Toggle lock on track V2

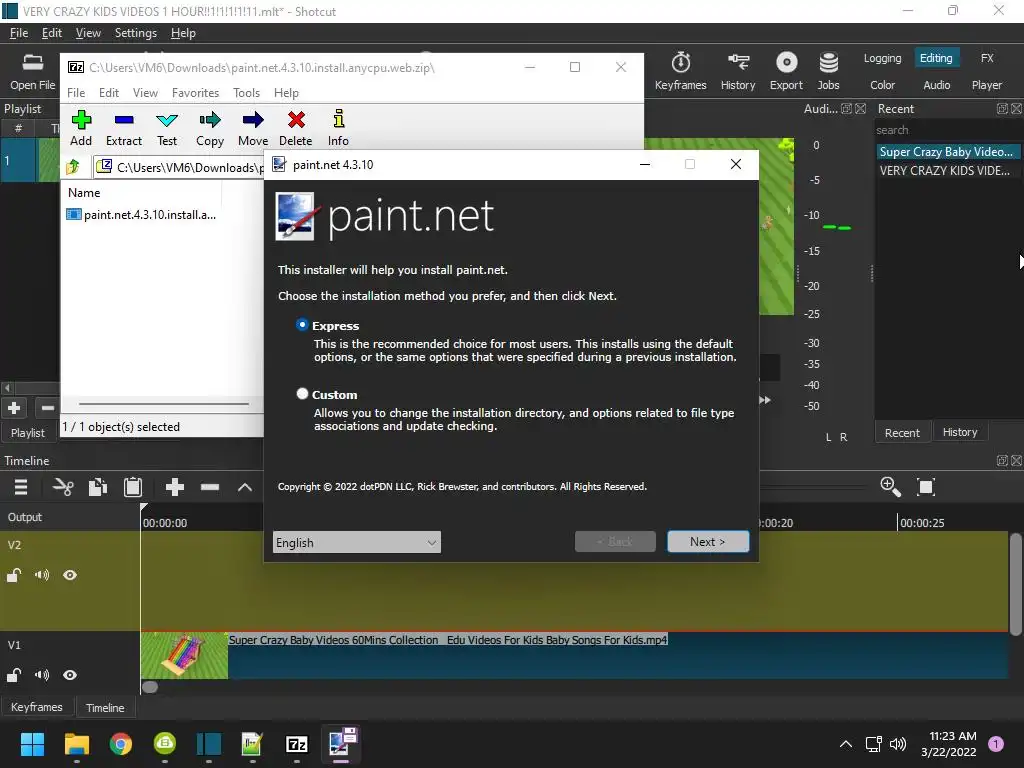[14, 575]
